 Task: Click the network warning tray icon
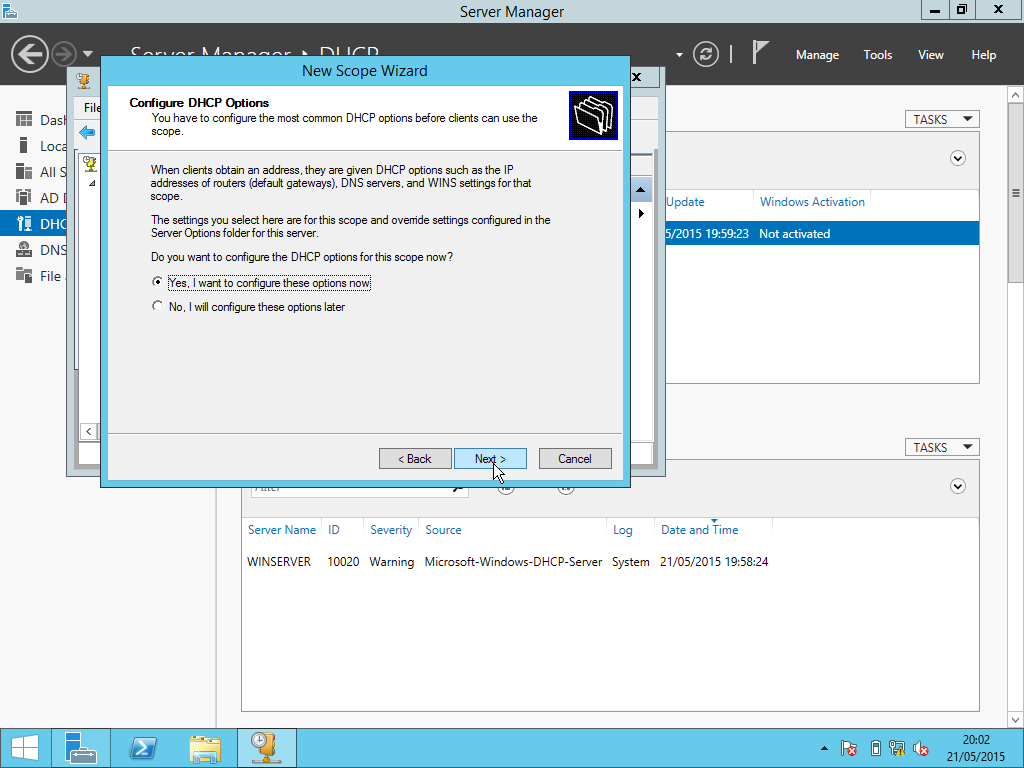pyautogui.click(x=897, y=748)
